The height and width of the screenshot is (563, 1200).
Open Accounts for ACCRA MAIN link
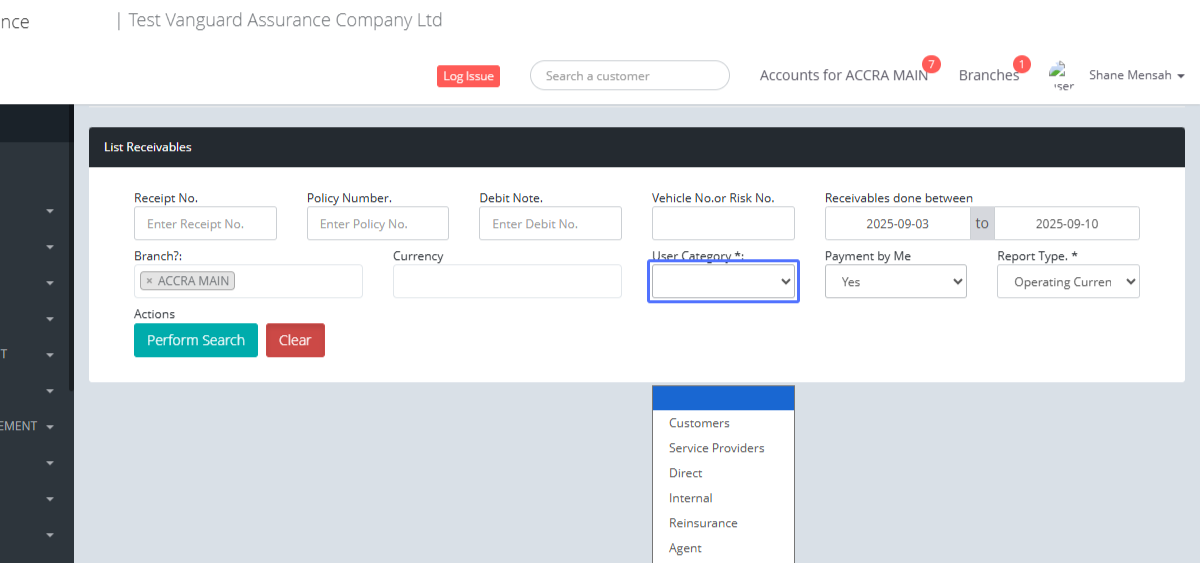(x=842, y=76)
